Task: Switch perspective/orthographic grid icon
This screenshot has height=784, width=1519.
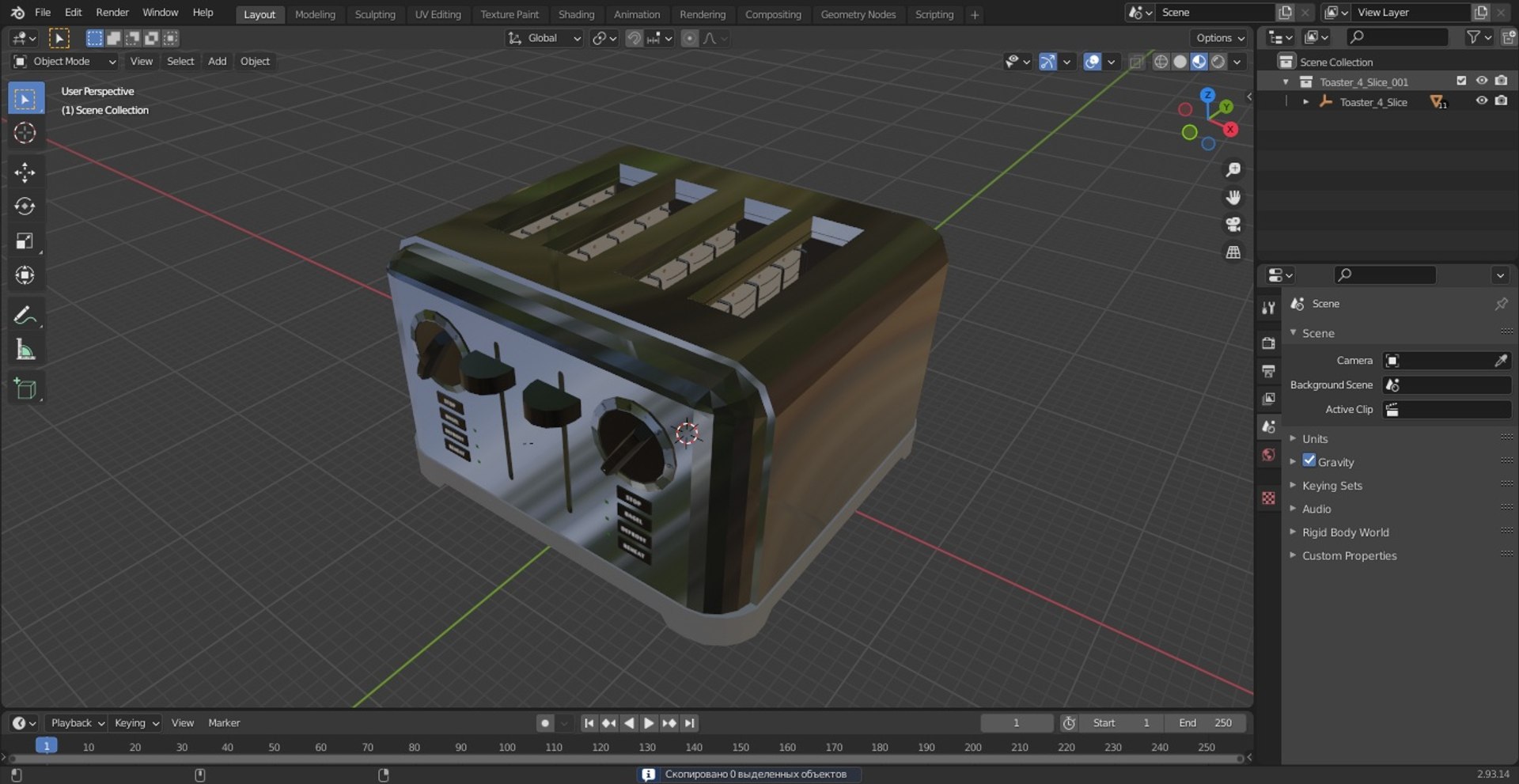Action: coord(1233,252)
